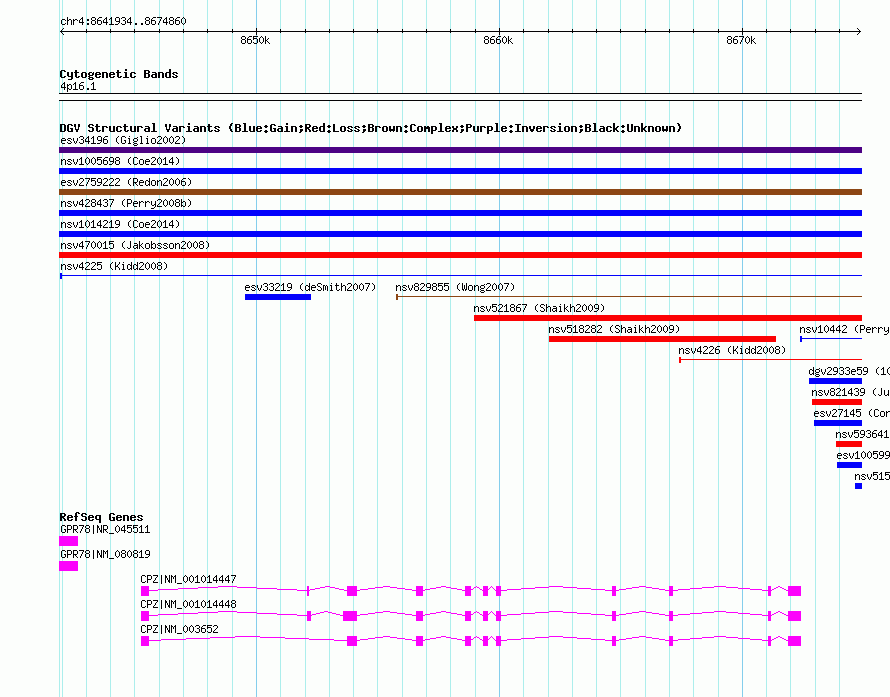The height and width of the screenshot is (697, 890).
Task: Select the nsv521867 (Shaikh2009) red bar
Action: coord(668,318)
